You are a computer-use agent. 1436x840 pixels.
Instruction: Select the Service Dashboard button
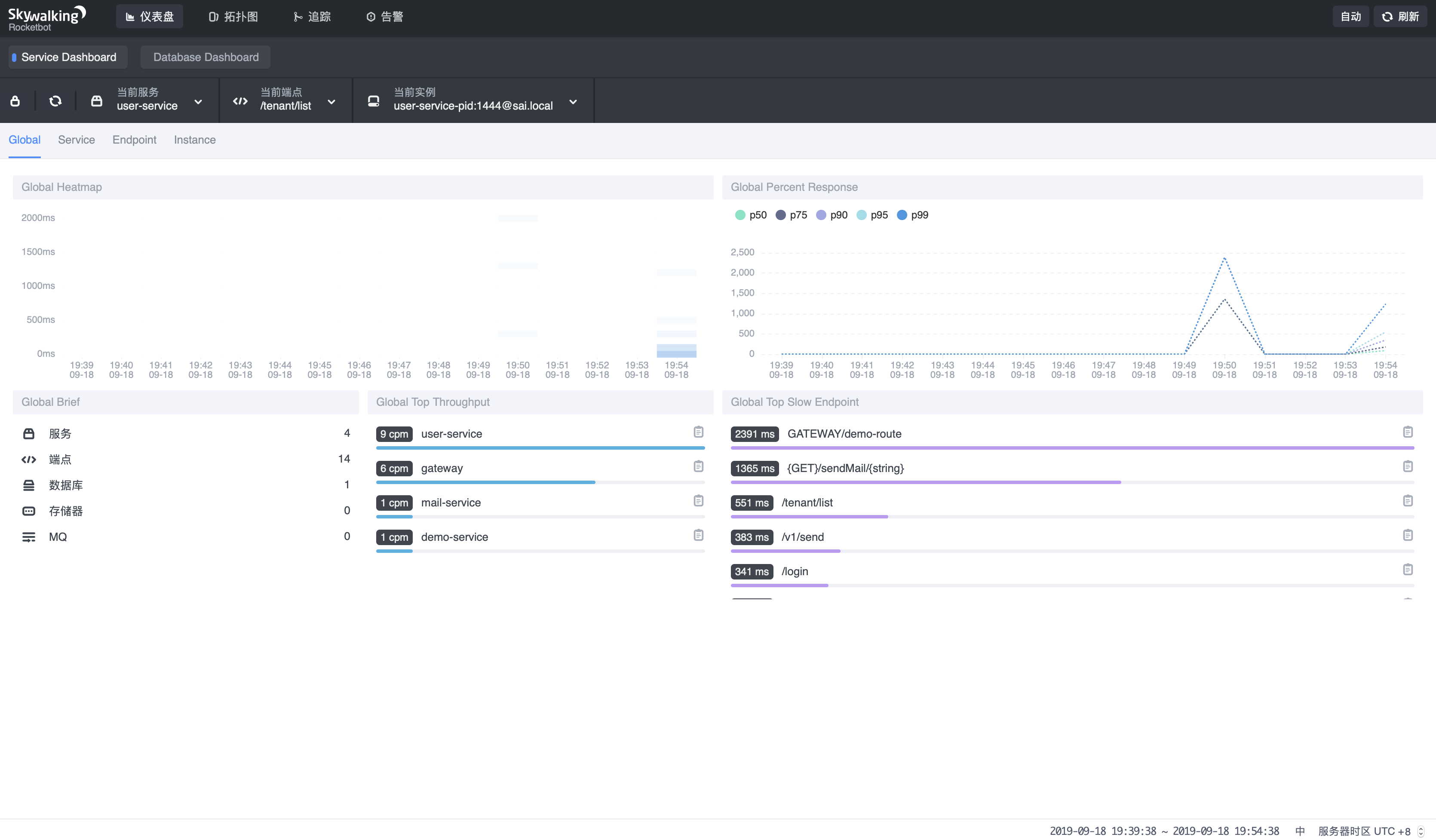pos(68,57)
